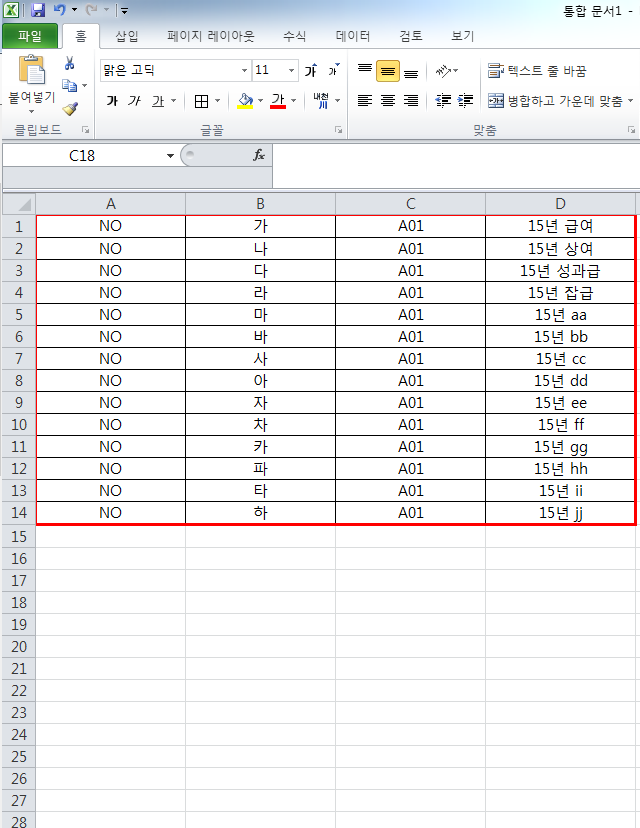Open font color palette arrow
This screenshot has width=640, height=828.
point(294,101)
